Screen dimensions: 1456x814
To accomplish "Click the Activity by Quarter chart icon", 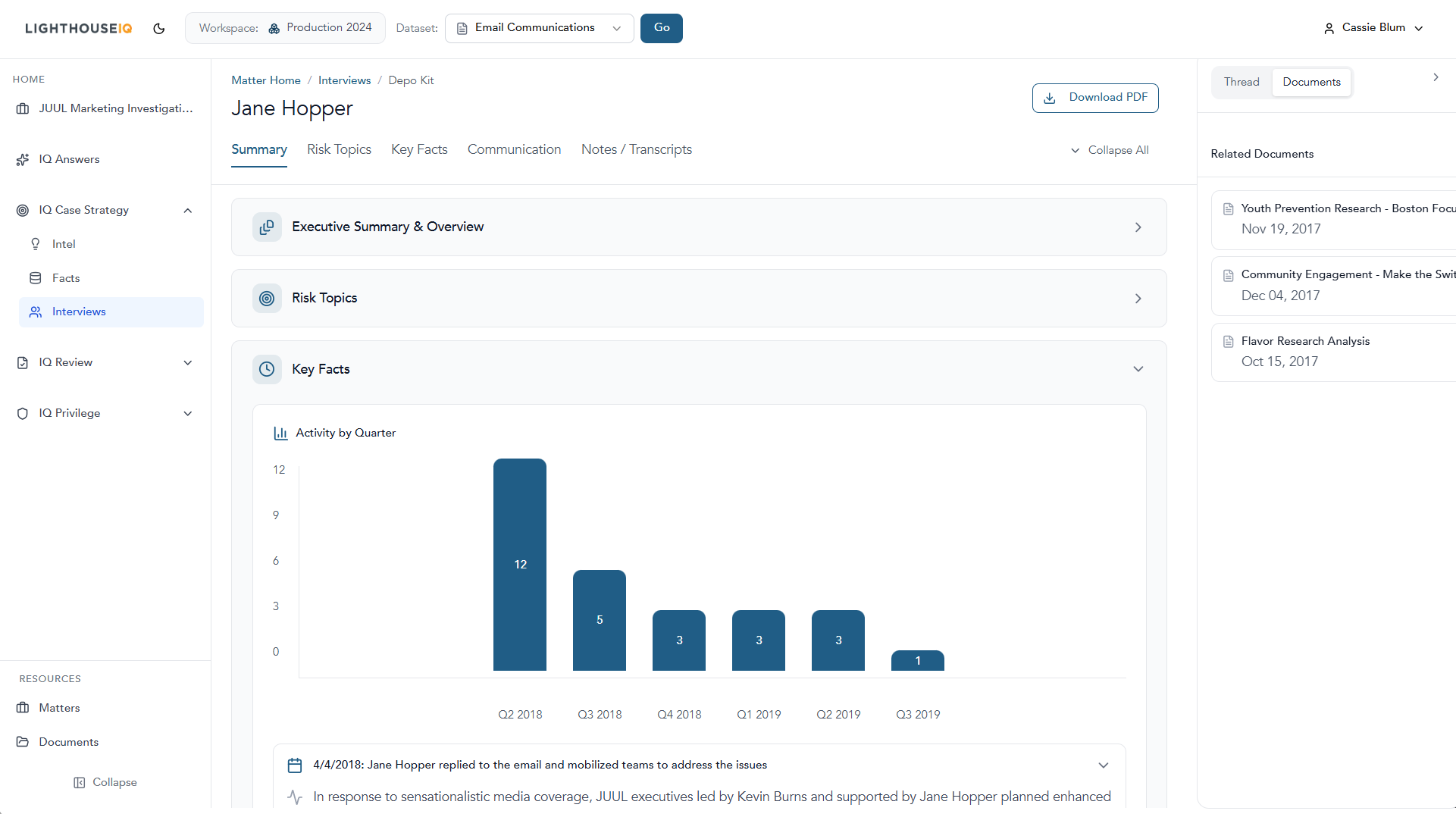I will 280,434.
